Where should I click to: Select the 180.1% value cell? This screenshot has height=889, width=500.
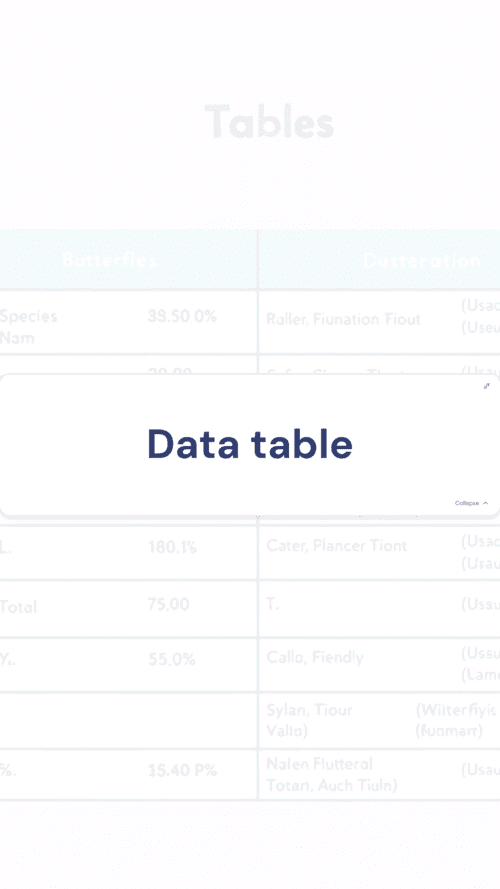[172, 547]
